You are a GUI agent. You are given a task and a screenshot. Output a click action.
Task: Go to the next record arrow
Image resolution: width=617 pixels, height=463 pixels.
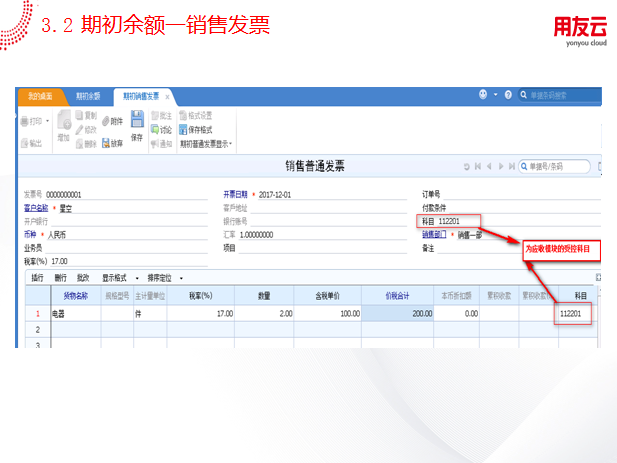[501, 166]
